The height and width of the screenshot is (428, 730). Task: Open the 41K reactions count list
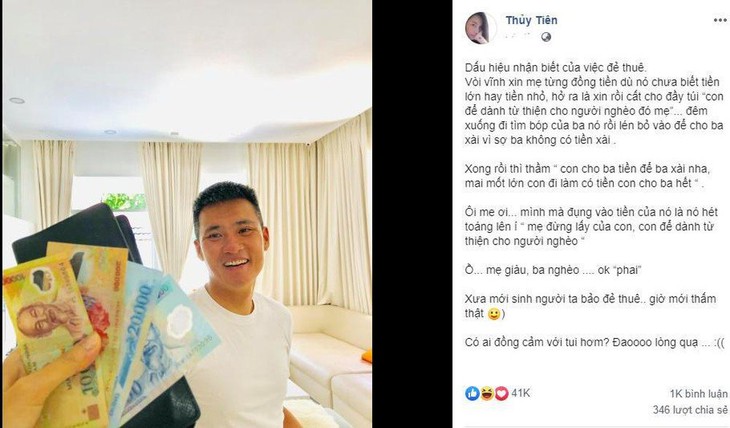(520, 393)
